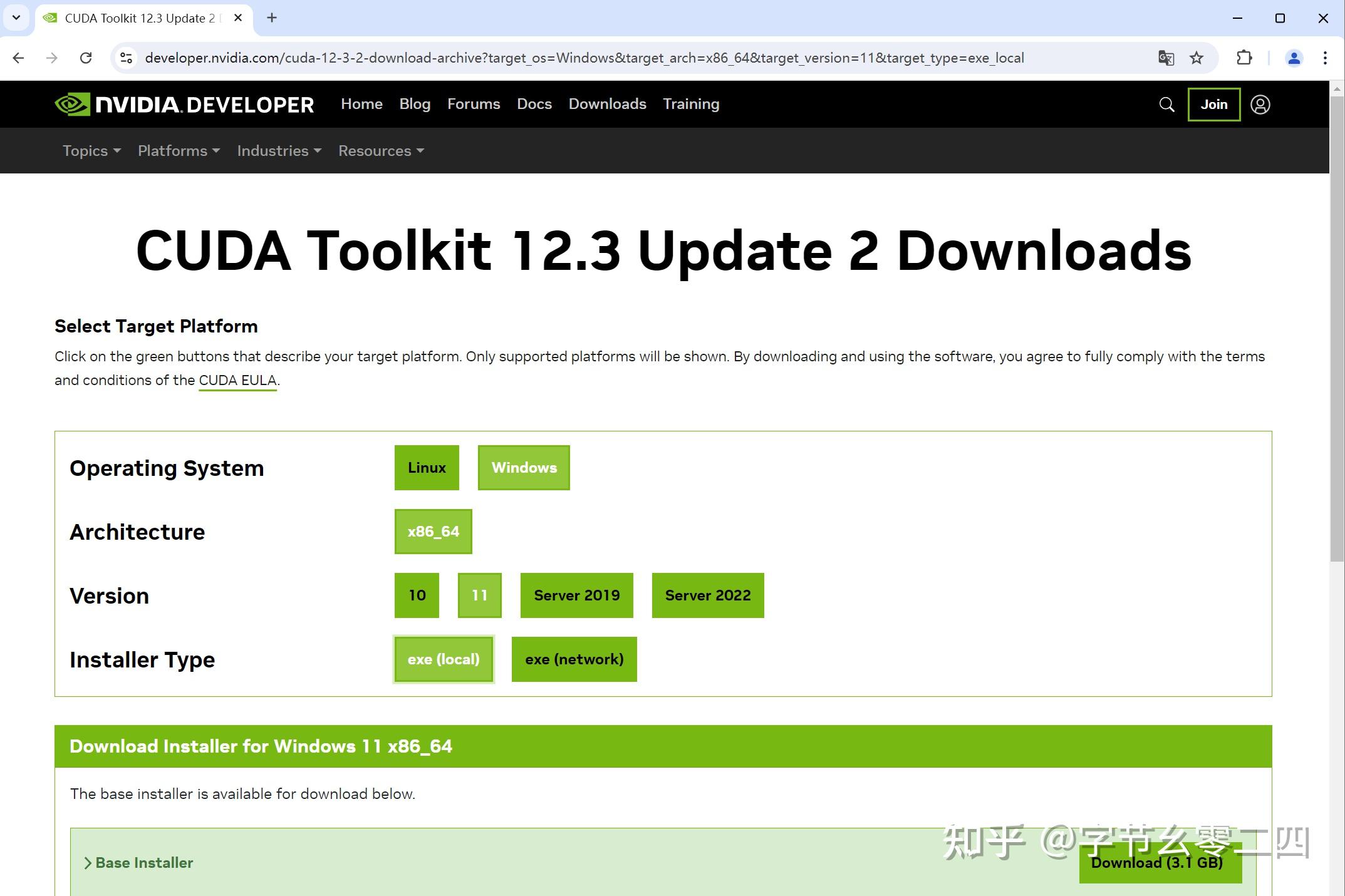1345x896 pixels.
Task: Expand the Base Installer section
Action: click(138, 863)
